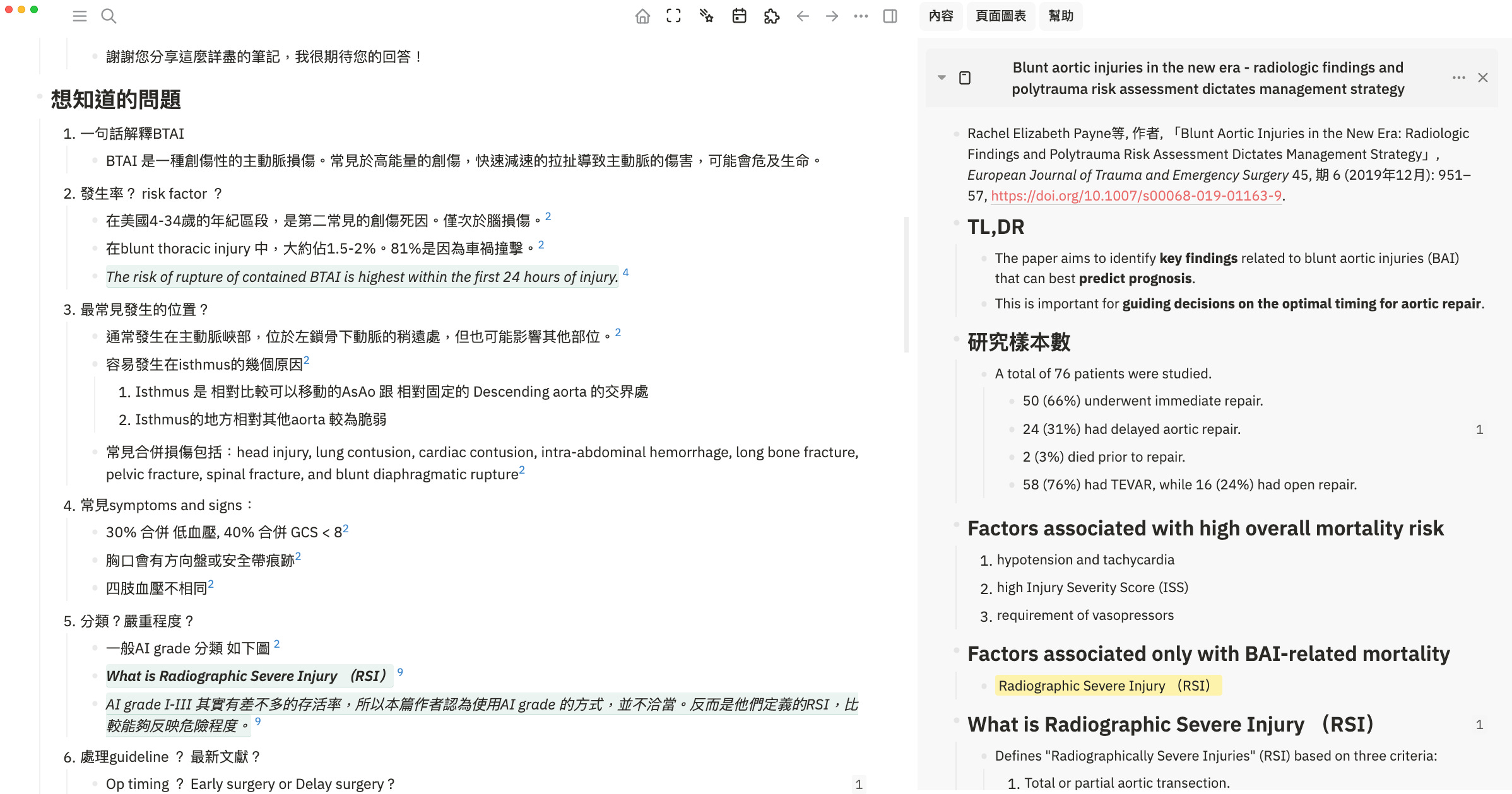Switch to 內容 sidebar tab
The height and width of the screenshot is (794, 1512).
click(x=941, y=16)
